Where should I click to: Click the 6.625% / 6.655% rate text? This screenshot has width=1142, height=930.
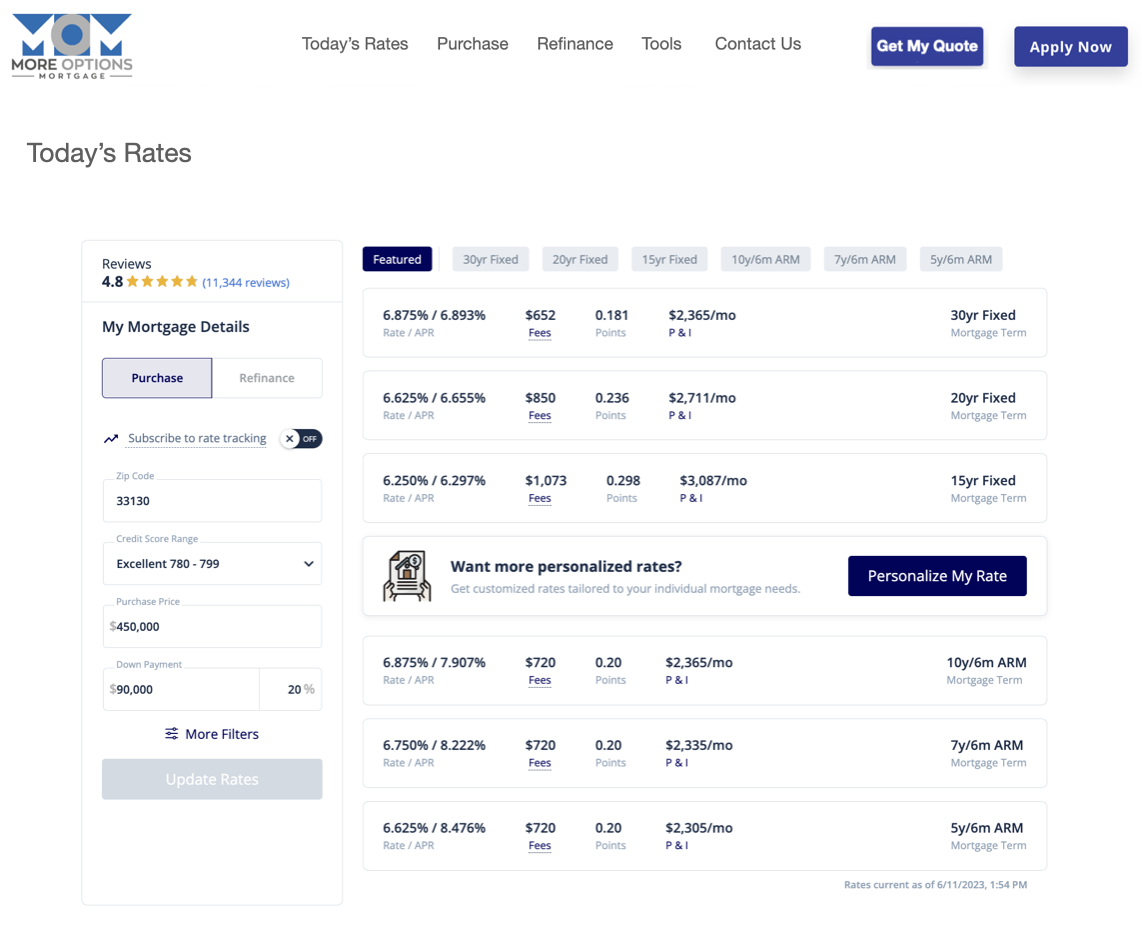point(434,398)
